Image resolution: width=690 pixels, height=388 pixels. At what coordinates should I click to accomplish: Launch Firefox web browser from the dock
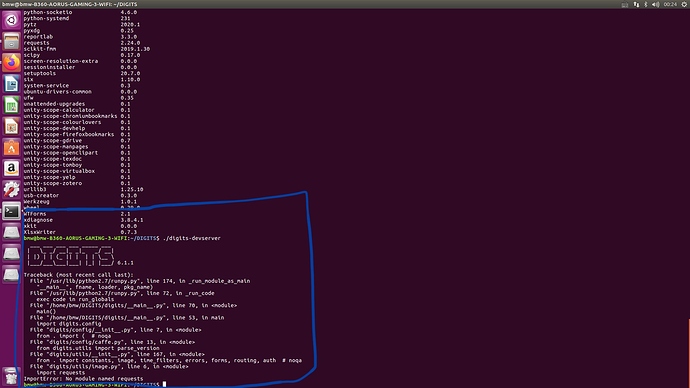(x=11, y=63)
